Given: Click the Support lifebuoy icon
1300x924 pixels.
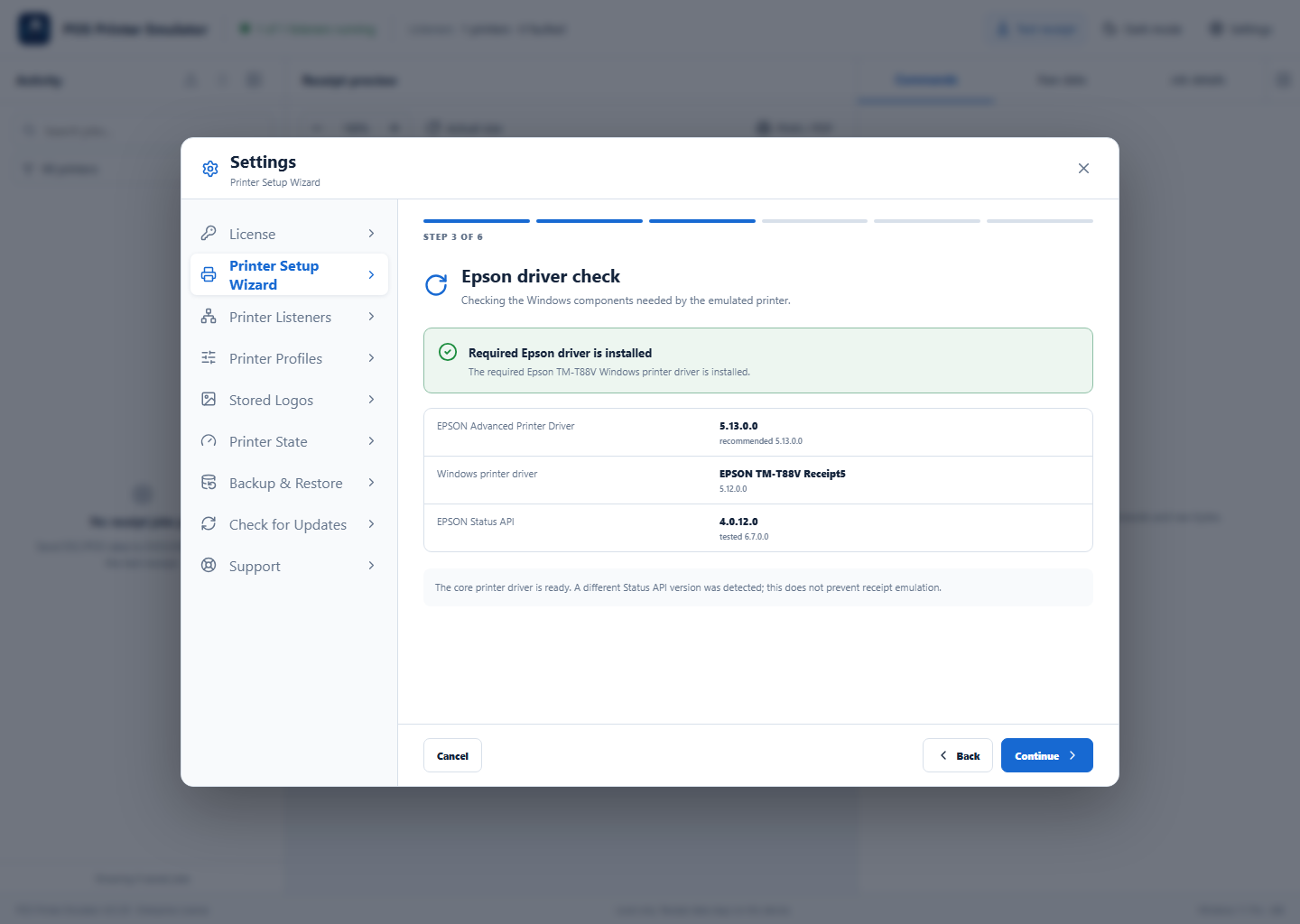Looking at the screenshot, I should coord(209,565).
